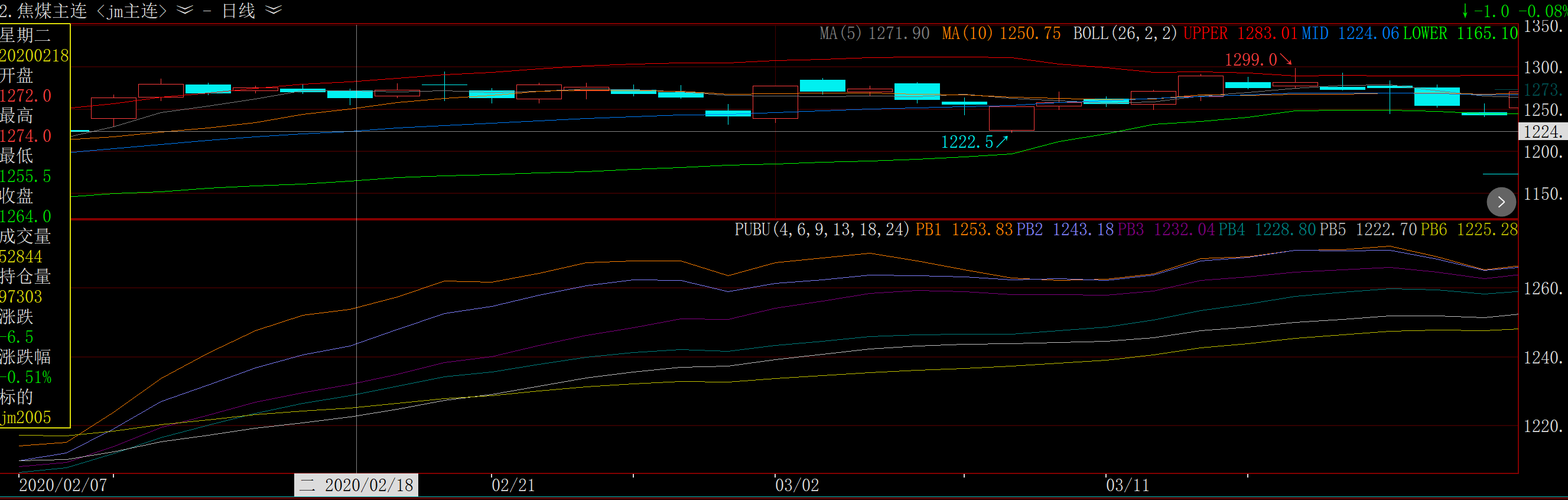Click the red UPPER 1283.01 band legend
Viewport: 1568px width, 500px height.
point(1240,34)
